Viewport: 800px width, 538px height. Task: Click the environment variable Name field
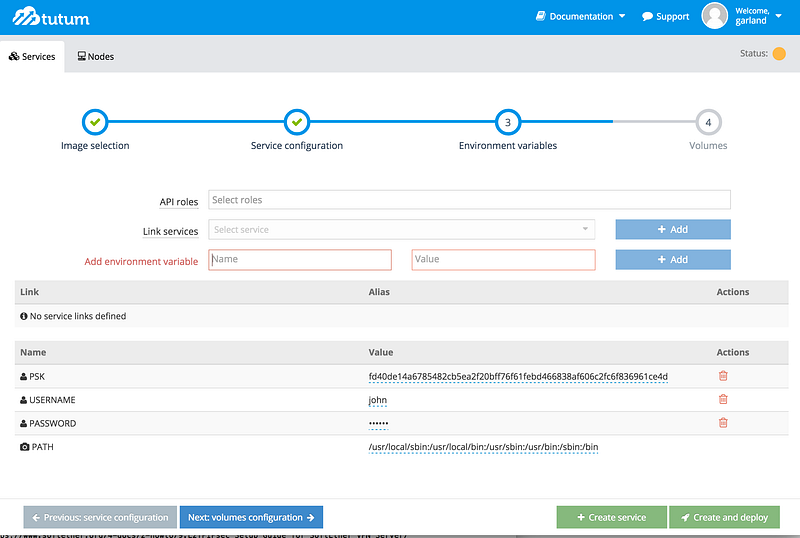tap(300, 259)
